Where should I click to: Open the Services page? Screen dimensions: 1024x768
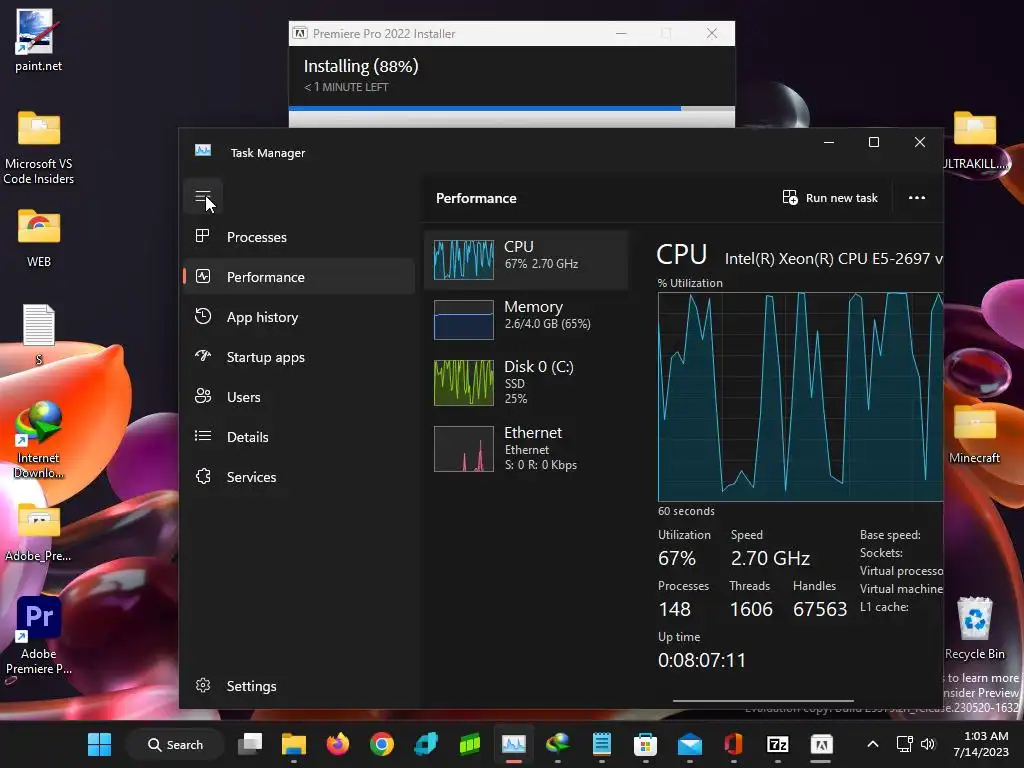[299, 477]
